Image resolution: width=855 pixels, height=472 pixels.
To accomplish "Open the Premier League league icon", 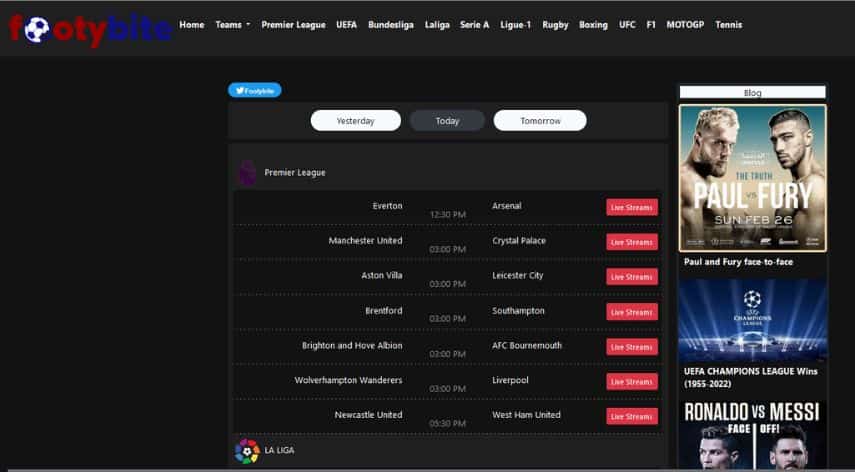I will pos(248,173).
